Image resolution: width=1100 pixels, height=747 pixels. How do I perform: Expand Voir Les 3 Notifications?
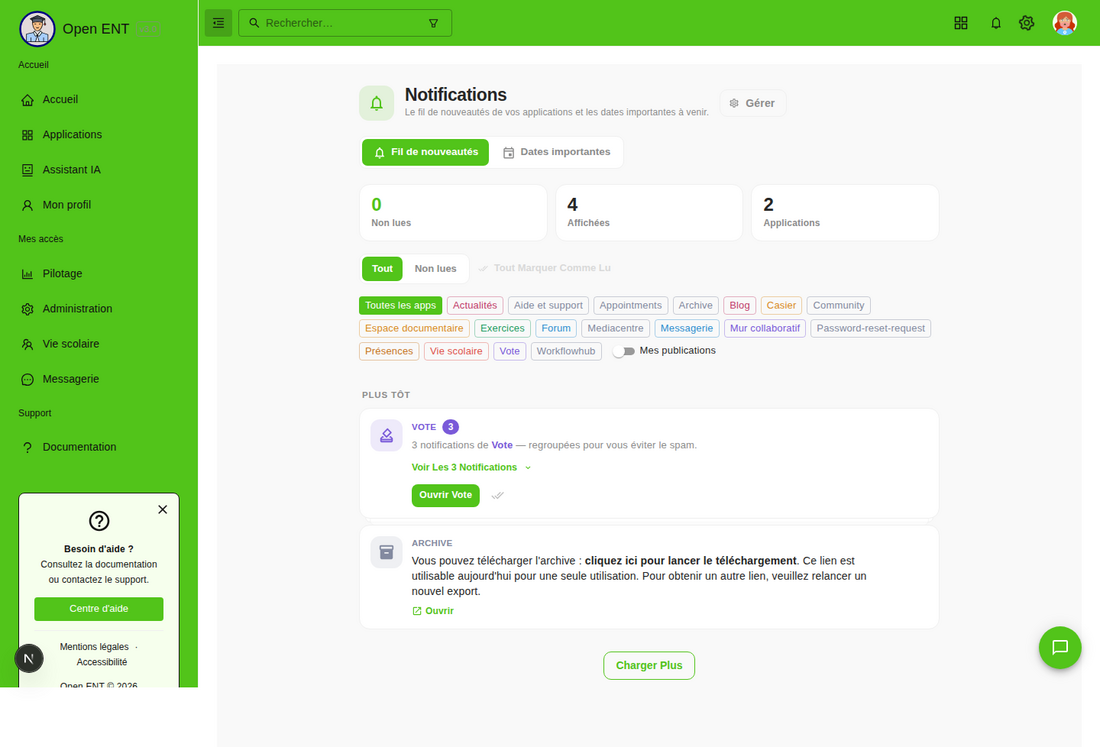coord(471,467)
